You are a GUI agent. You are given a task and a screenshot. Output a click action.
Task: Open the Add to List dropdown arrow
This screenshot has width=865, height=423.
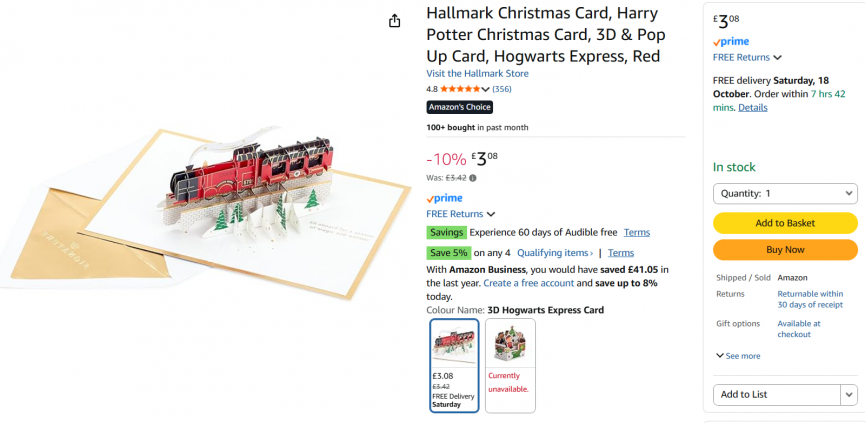[848, 394]
